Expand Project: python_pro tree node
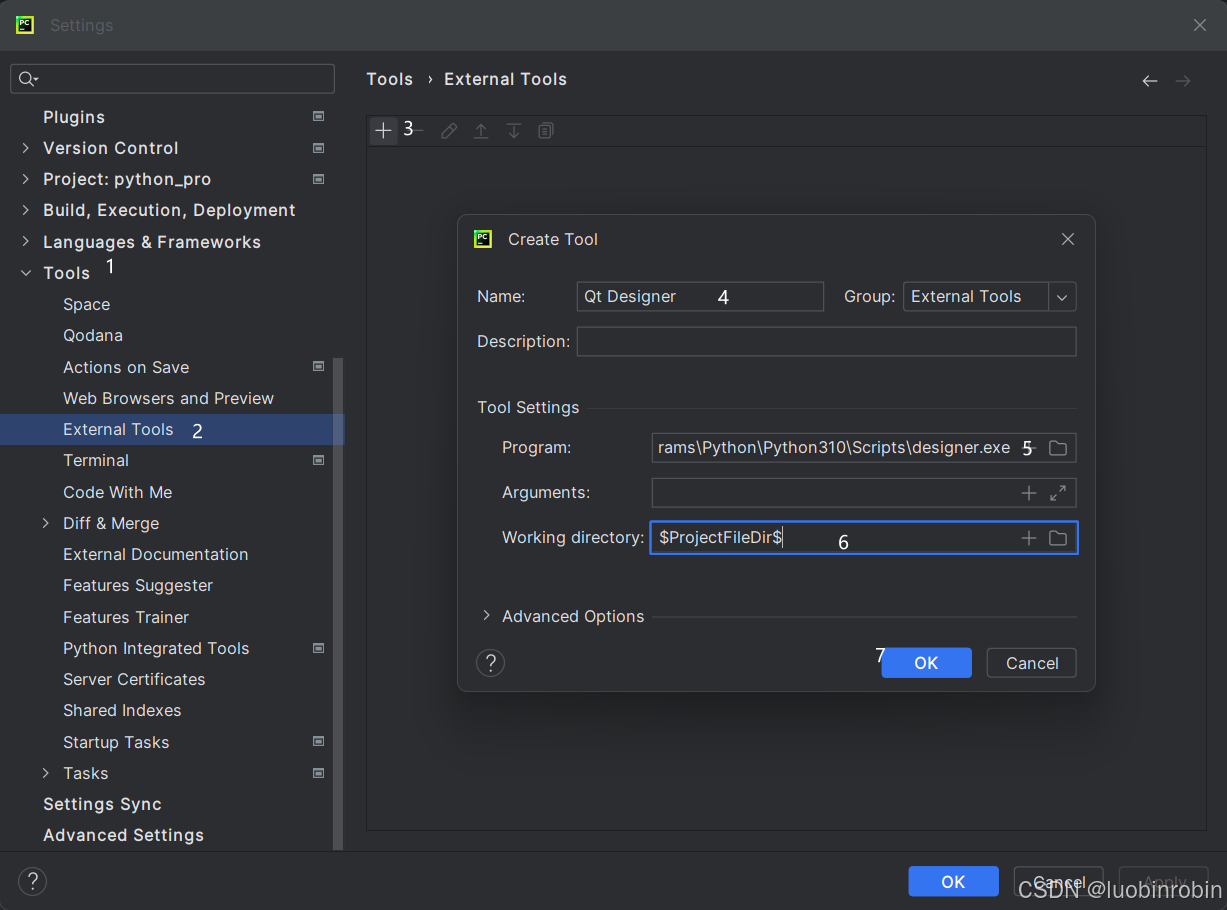1227x910 pixels. (26, 179)
